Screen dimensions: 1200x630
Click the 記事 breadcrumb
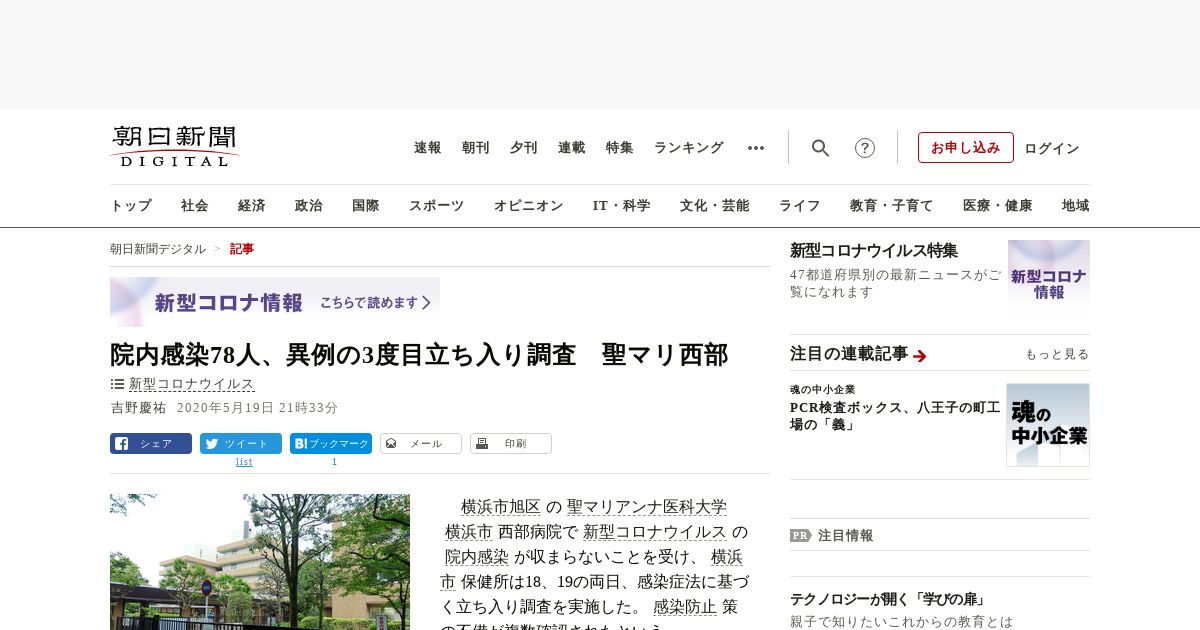coord(242,249)
